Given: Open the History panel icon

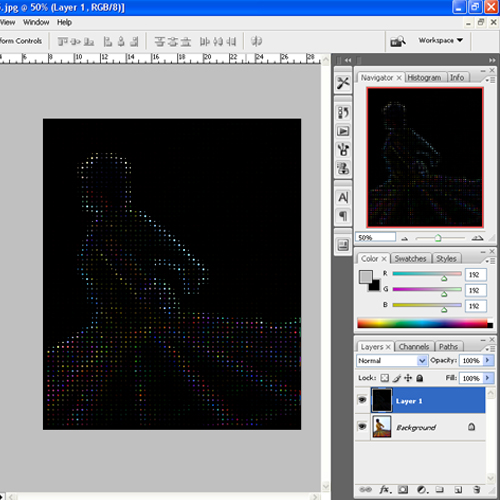Looking at the screenshot, I should click(x=343, y=113).
